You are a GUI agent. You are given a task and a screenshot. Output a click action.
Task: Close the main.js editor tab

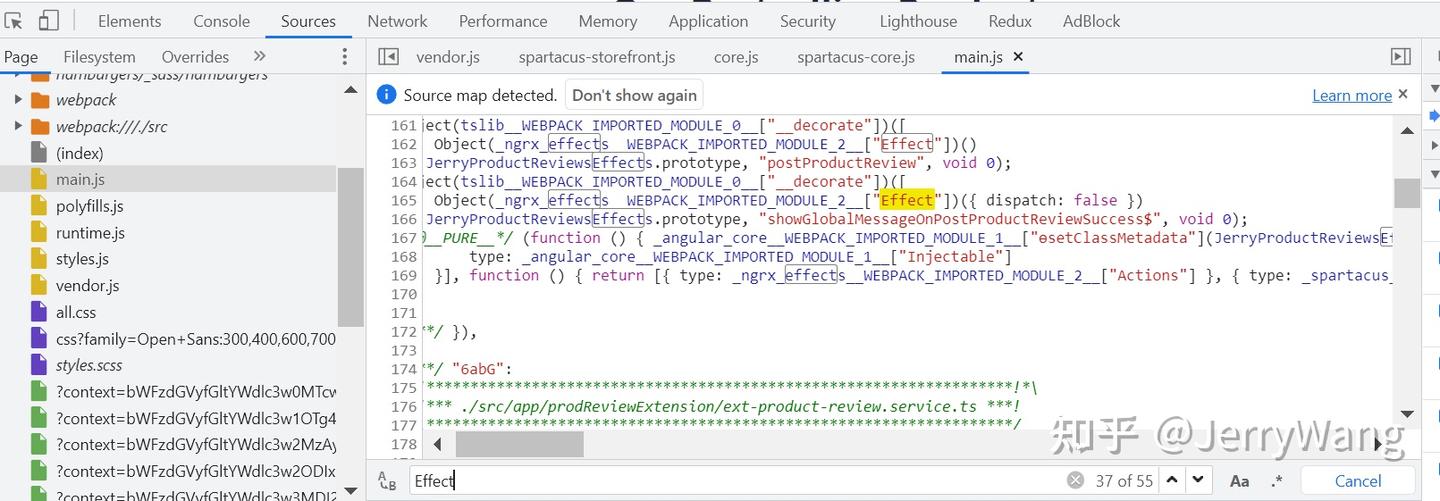tap(1018, 57)
